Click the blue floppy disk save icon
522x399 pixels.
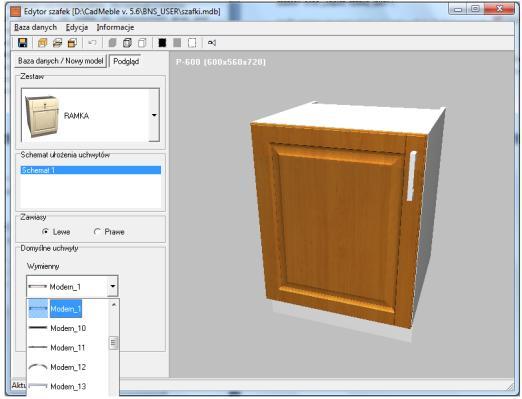23,43
